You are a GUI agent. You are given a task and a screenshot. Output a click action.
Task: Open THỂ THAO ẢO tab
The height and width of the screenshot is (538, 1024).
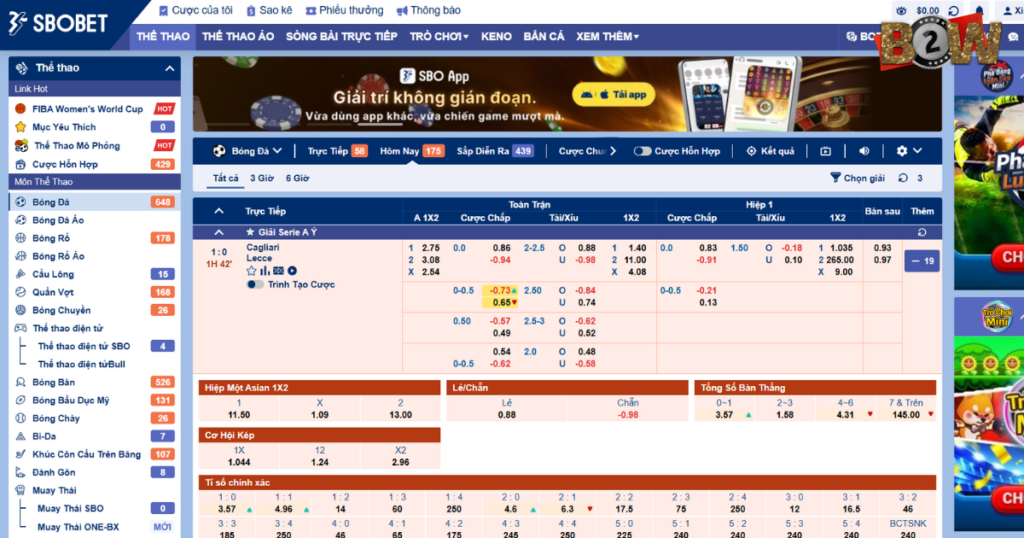pyautogui.click(x=238, y=37)
